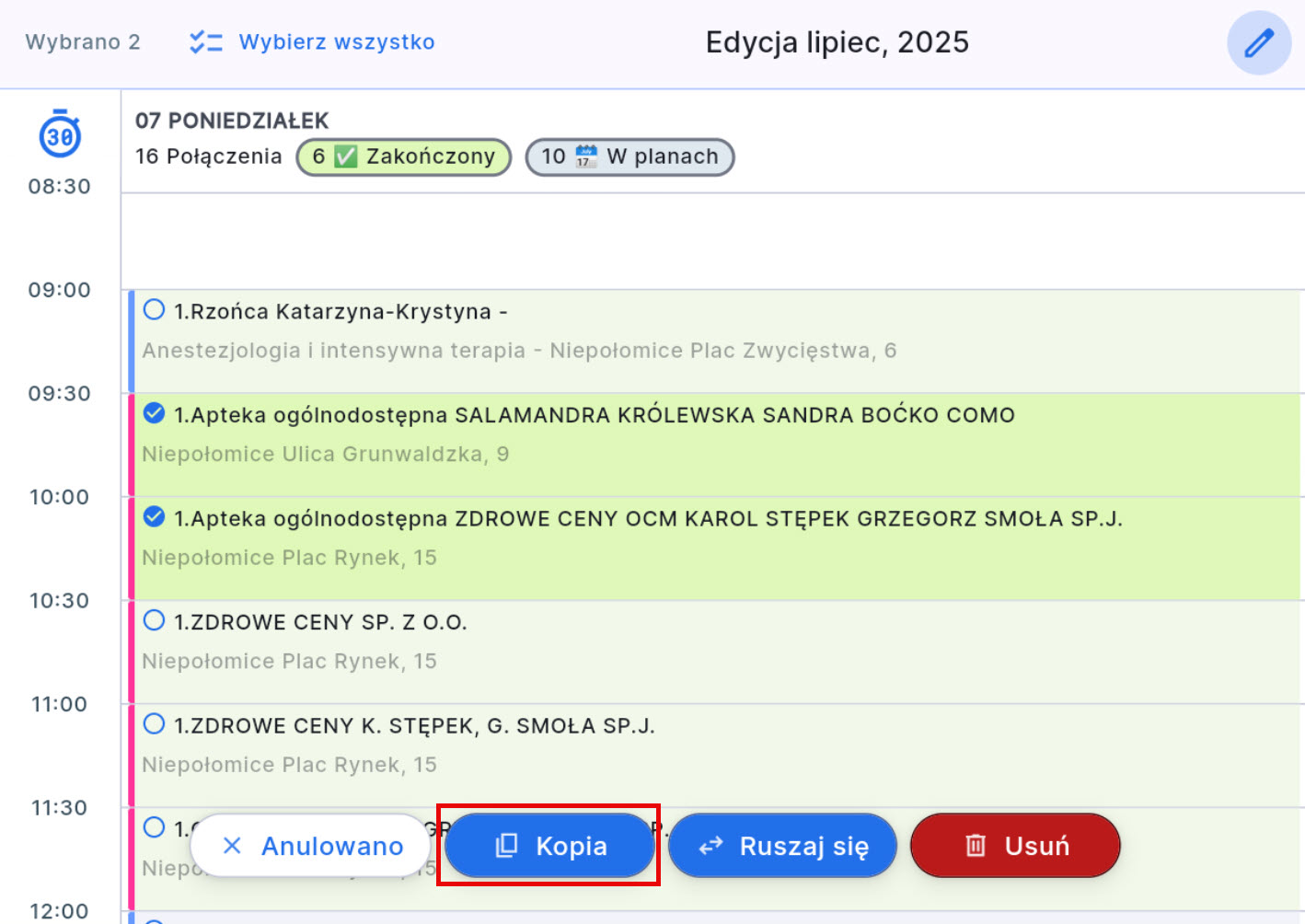Uncheck the ZDROWE CENY OCM pharmacy visit
Viewport: 1305px width, 924px height.
155,517
